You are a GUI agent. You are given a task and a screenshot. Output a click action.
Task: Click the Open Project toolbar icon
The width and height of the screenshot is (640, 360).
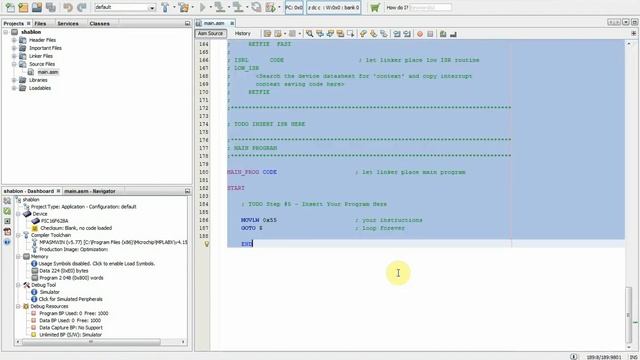(37, 7)
